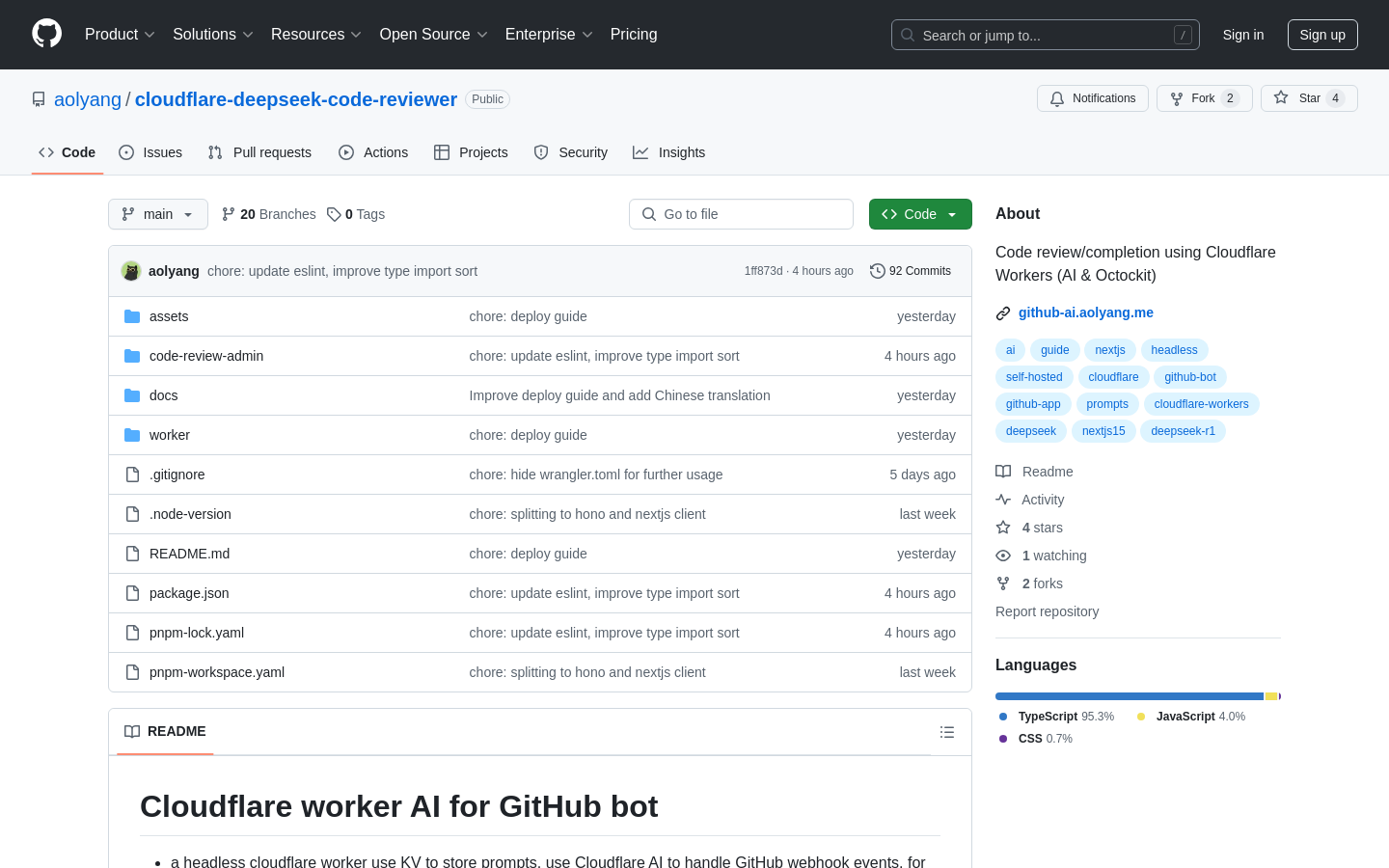Switch to the Pull requests tab

[x=259, y=152]
